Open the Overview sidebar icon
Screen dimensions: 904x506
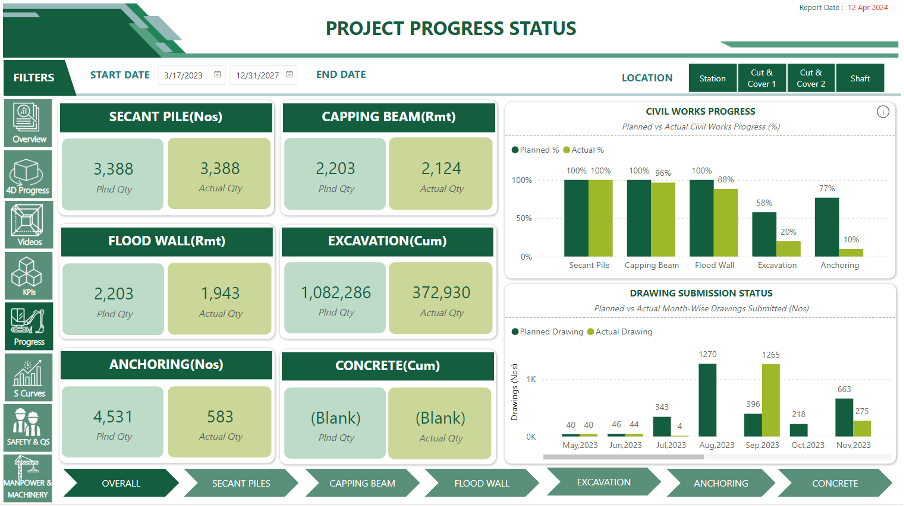click(x=29, y=123)
